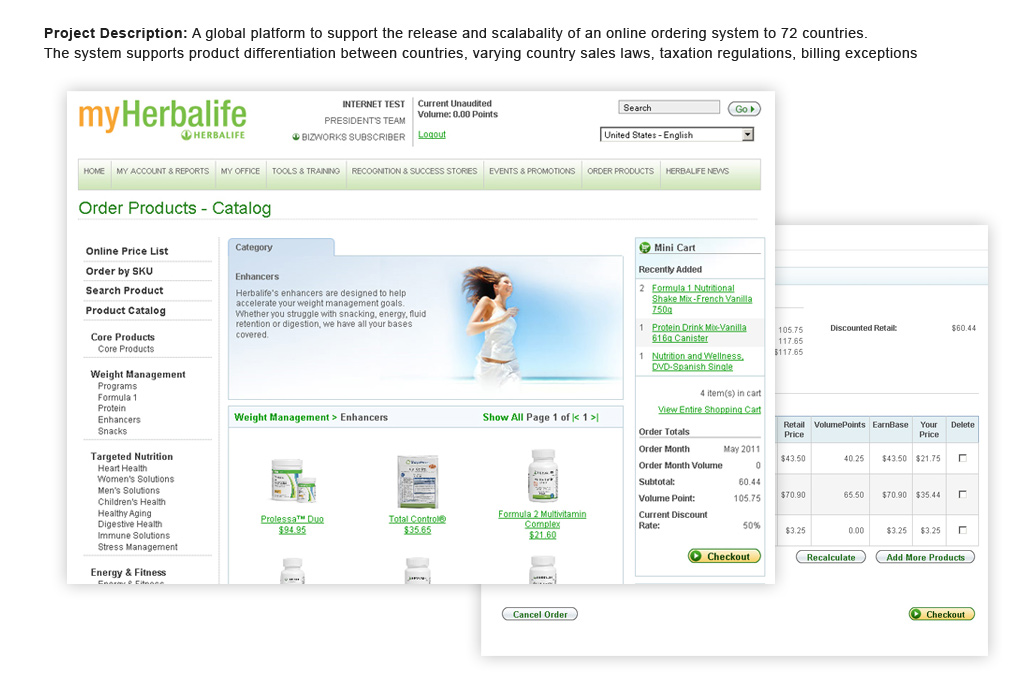The image size is (1024, 690).
Task: Open Search Product page
Action: click(124, 290)
